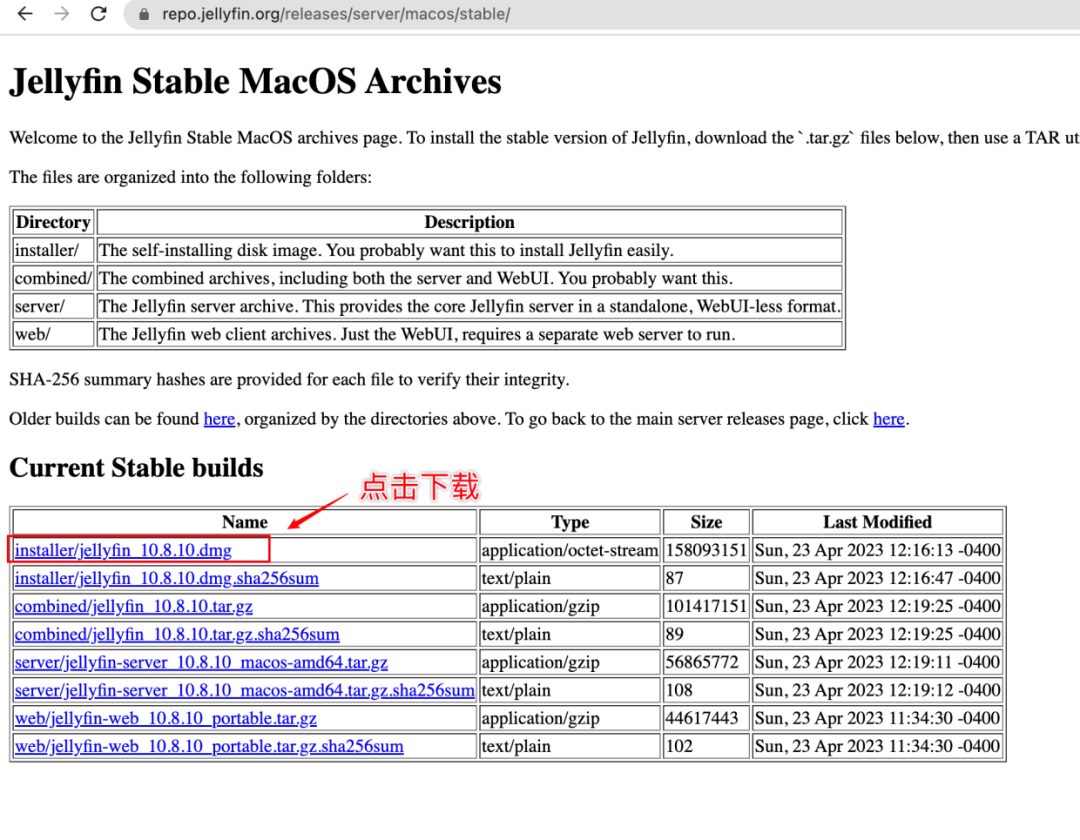The height and width of the screenshot is (840, 1080).
Task: Click the size value 56865772
Action: [x=702, y=662]
